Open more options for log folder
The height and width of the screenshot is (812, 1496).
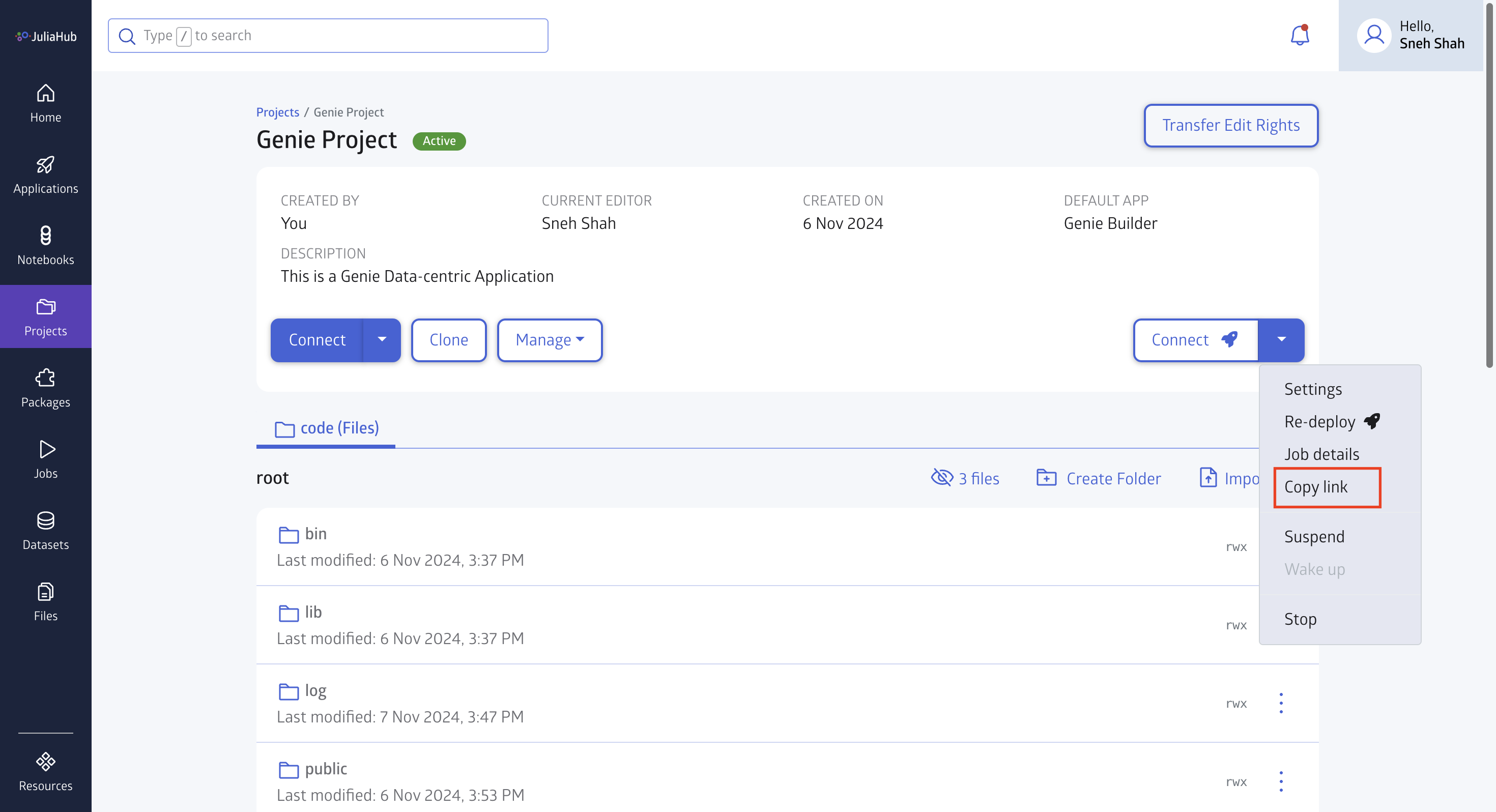pyautogui.click(x=1281, y=704)
